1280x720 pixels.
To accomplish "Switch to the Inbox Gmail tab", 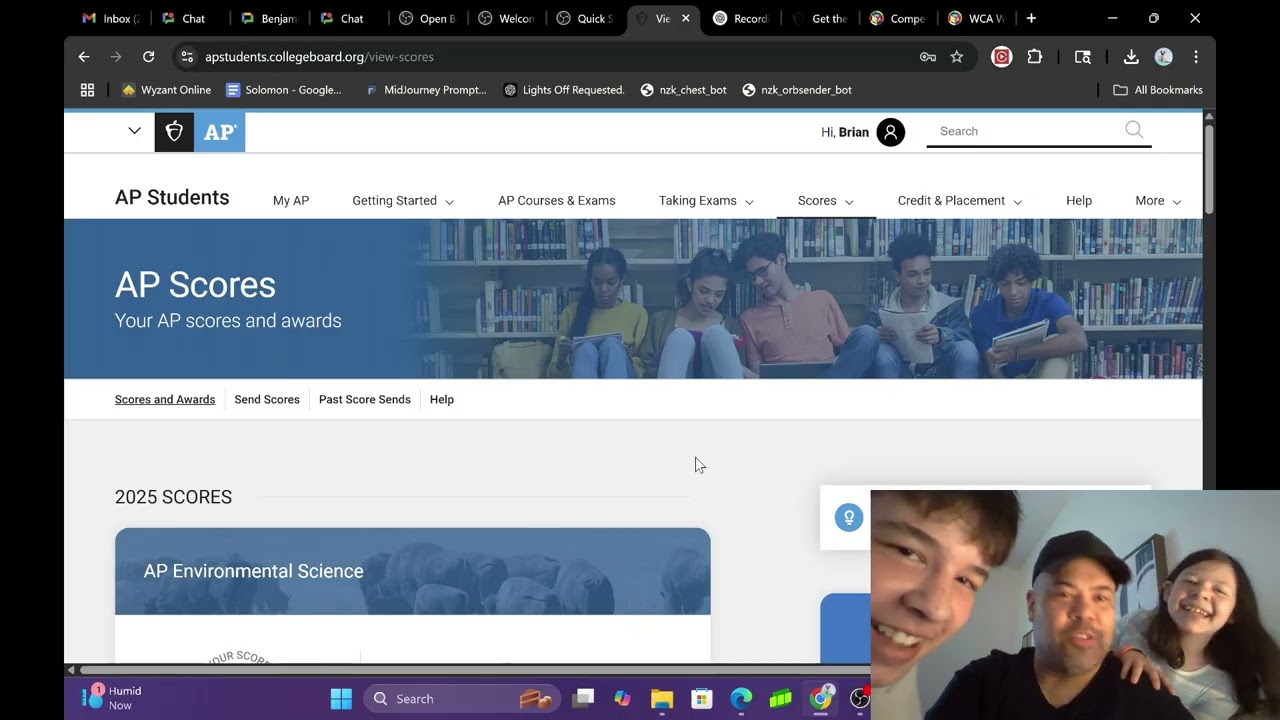I will (x=110, y=18).
